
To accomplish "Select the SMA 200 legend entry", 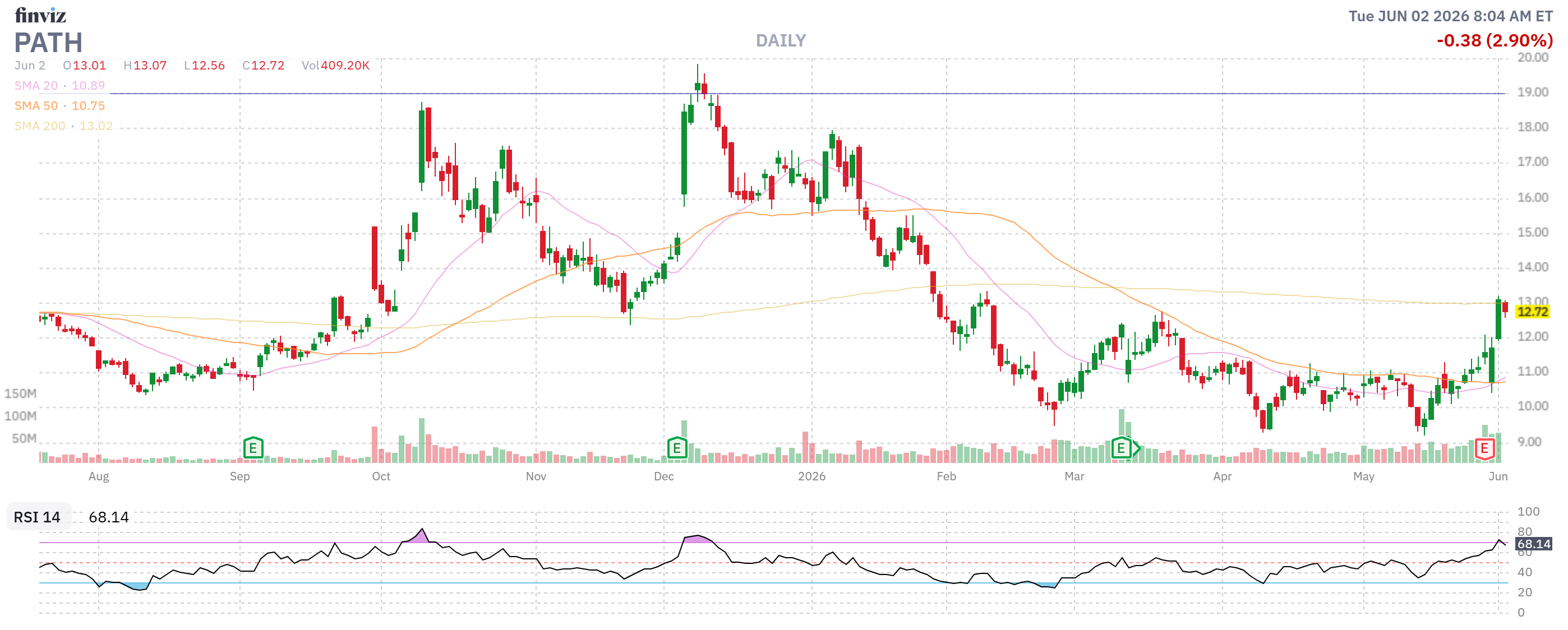I will [63, 126].
